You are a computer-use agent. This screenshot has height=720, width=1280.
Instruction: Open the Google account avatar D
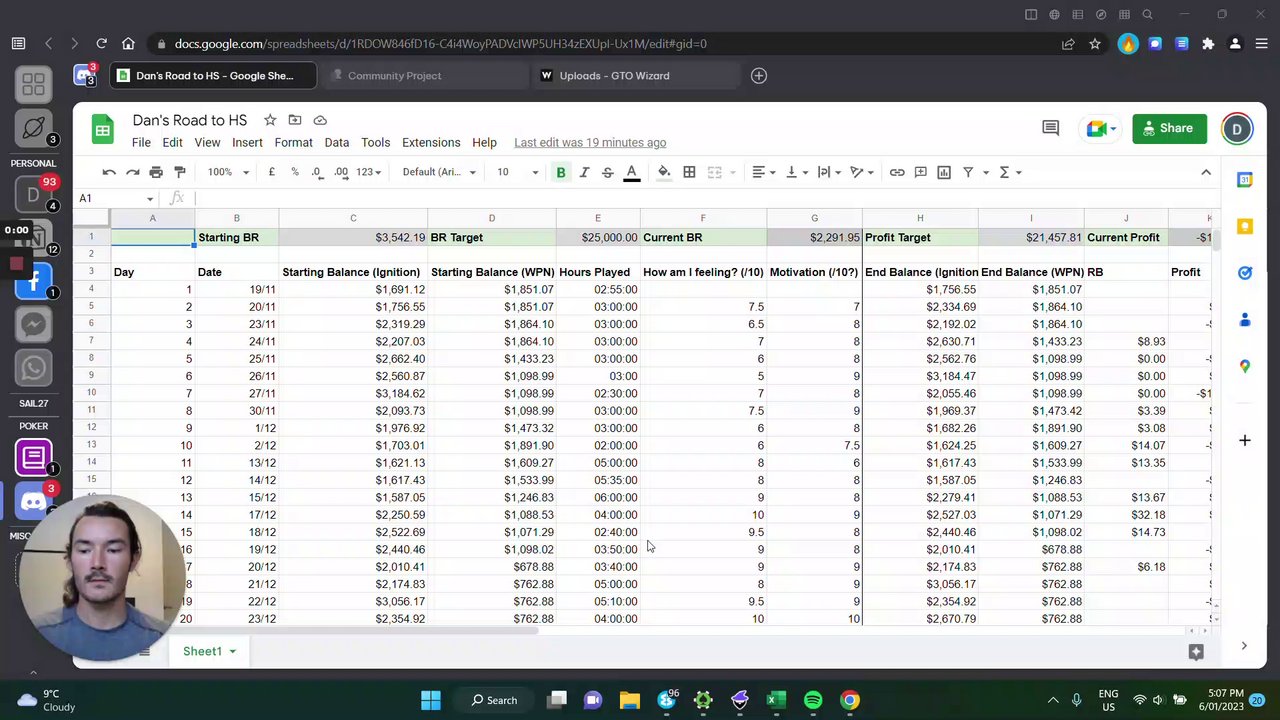[x=1237, y=128]
